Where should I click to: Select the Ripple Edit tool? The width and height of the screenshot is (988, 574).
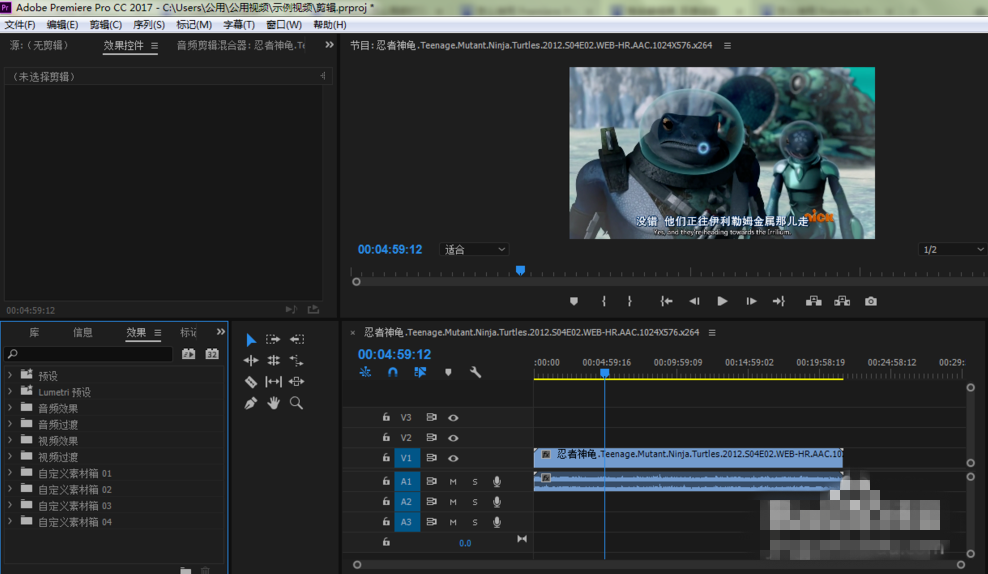251,361
